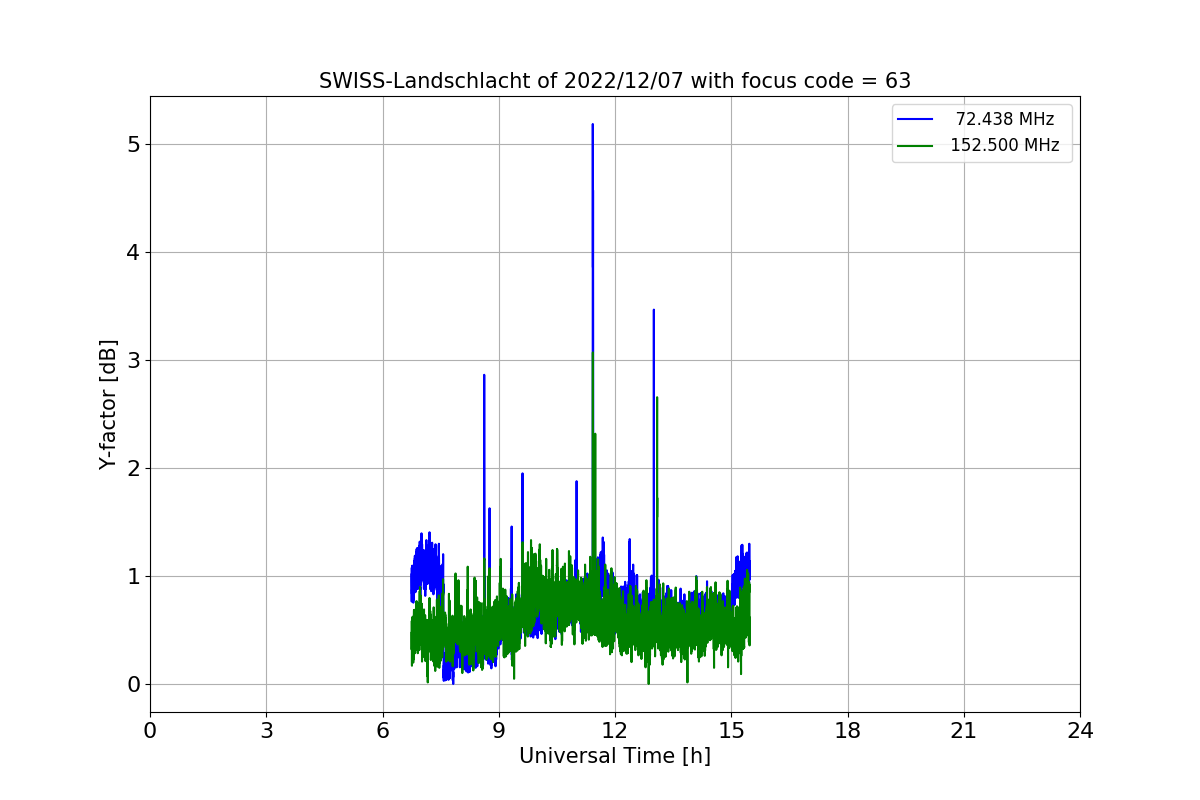This screenshot has height=800, width=1200.
Task: Click y-axis tick label 5
Action: [133, 144]
